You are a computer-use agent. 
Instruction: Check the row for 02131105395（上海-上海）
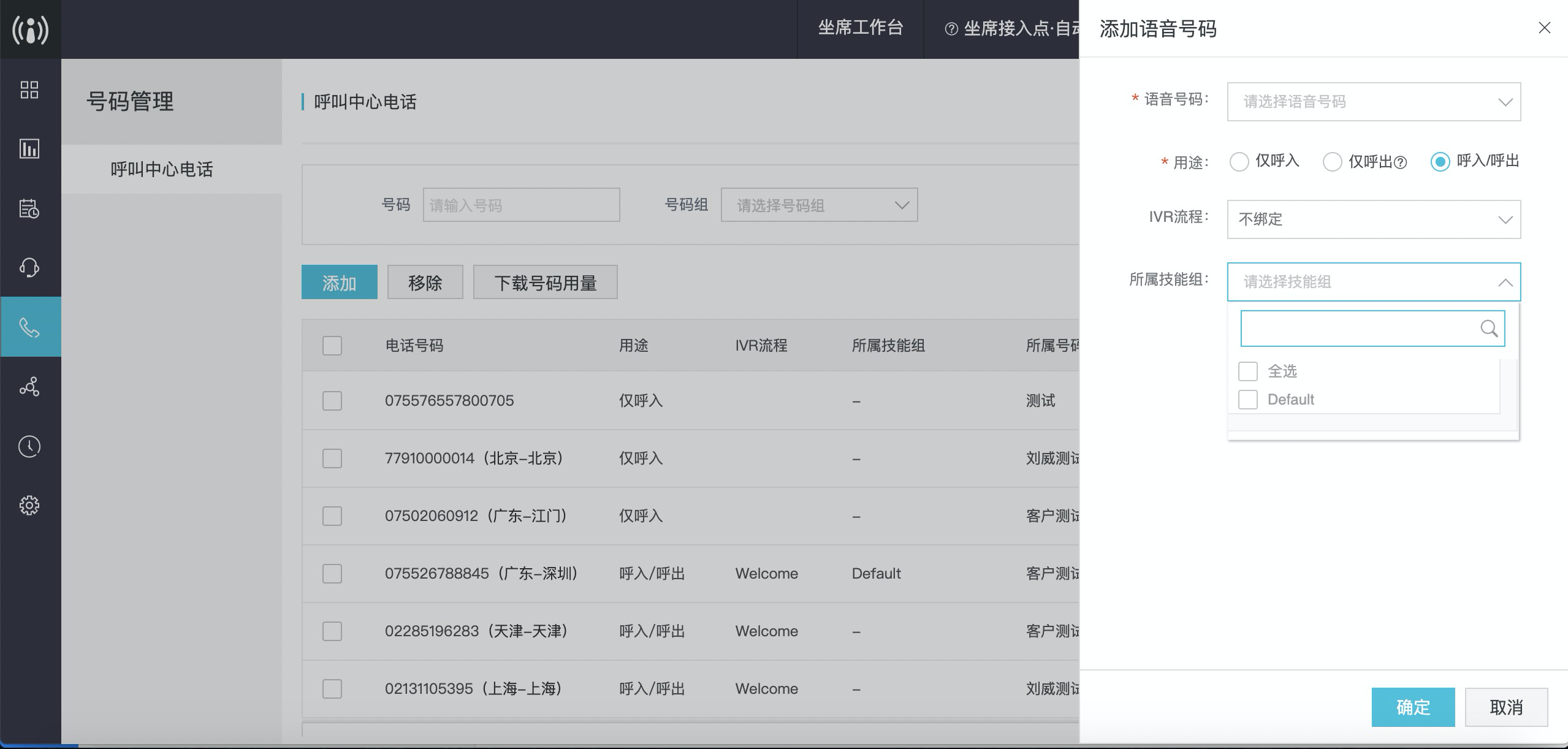coord(332,689)
